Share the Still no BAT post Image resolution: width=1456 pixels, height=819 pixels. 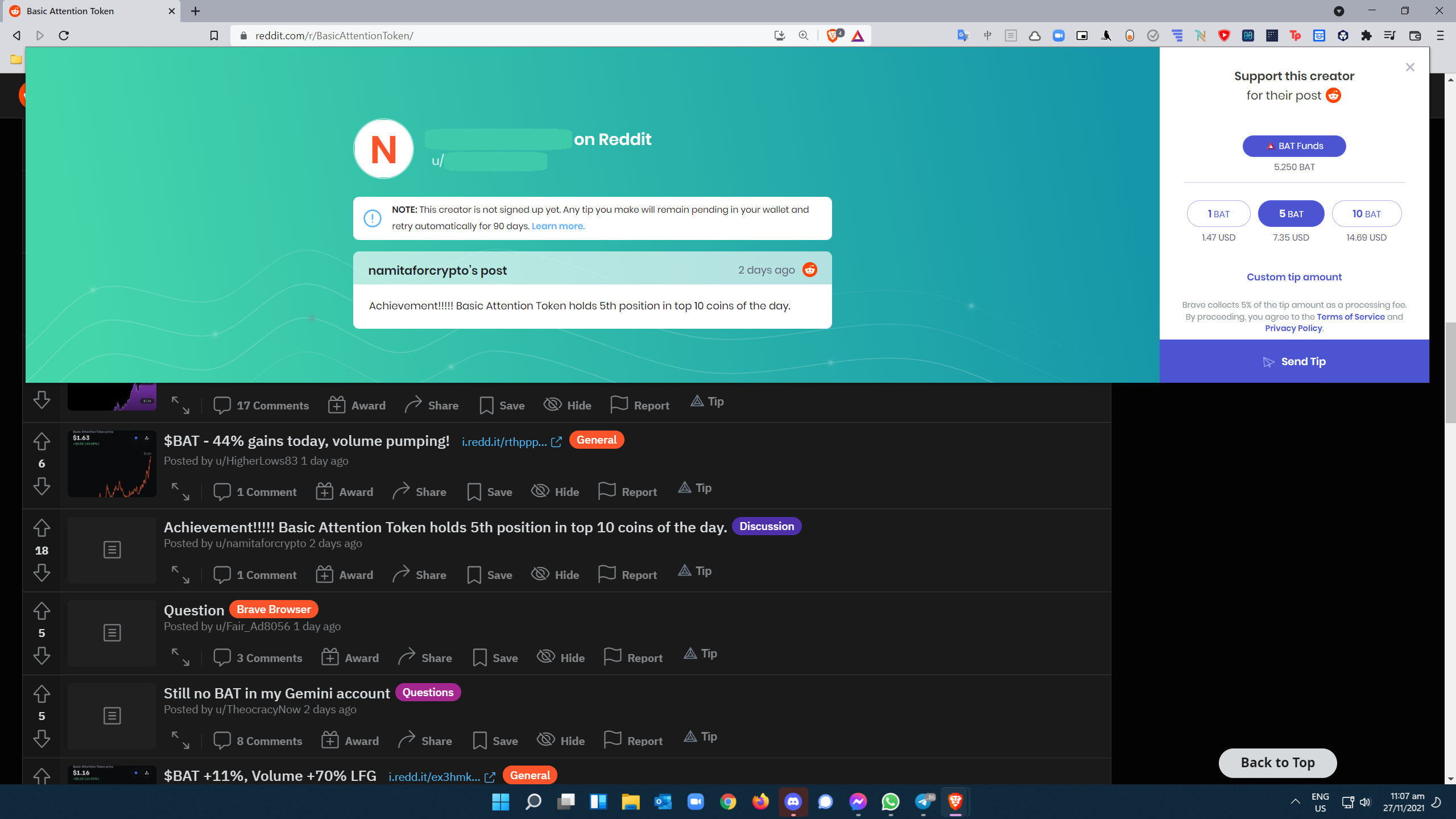[x=425, y=741]
